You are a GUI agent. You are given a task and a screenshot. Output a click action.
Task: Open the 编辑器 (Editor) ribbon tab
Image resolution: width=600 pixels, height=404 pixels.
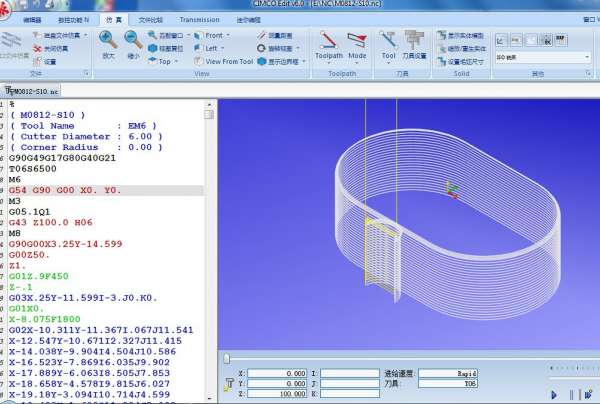coord(31,19)
